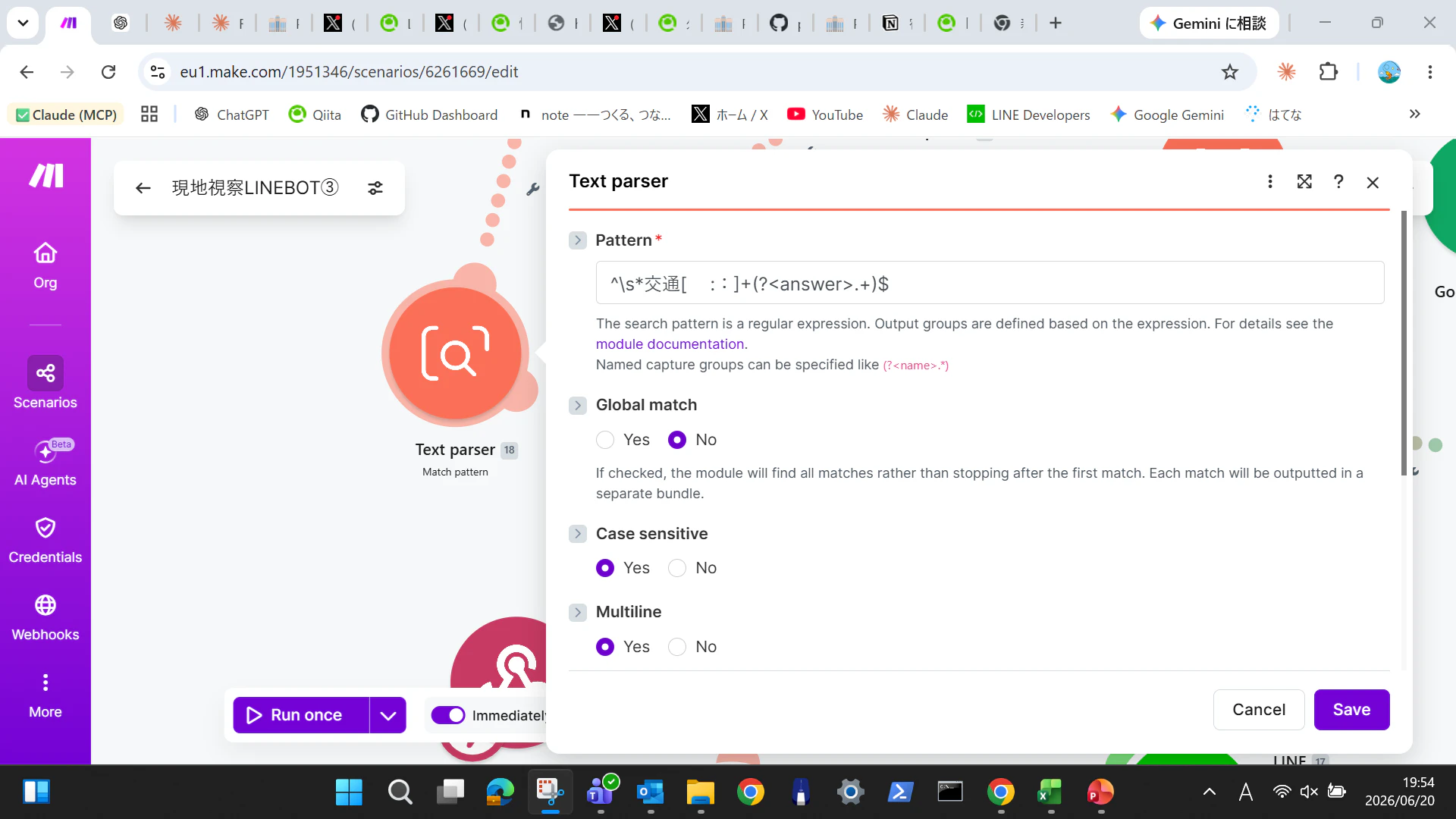This screenshot has width=1456, height=819.
Task: Open the Org home sidebar item
Action: click(45, 266)
